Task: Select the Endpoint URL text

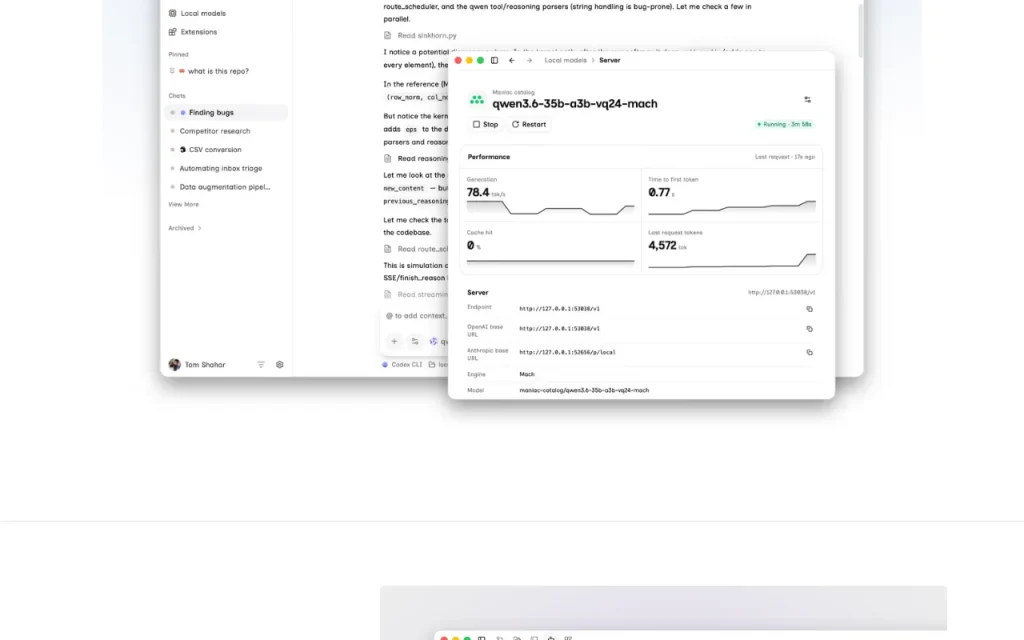Action: [559, 309]
